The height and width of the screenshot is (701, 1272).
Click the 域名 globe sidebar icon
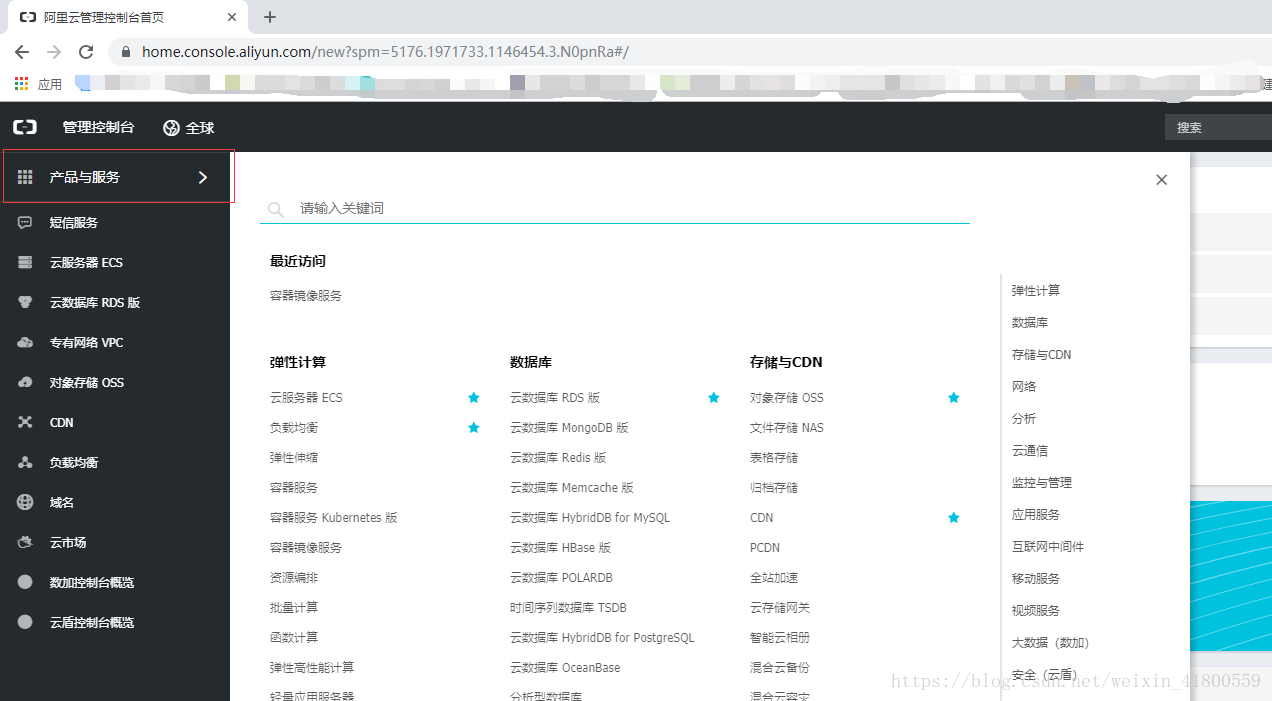tap(25, 503)
